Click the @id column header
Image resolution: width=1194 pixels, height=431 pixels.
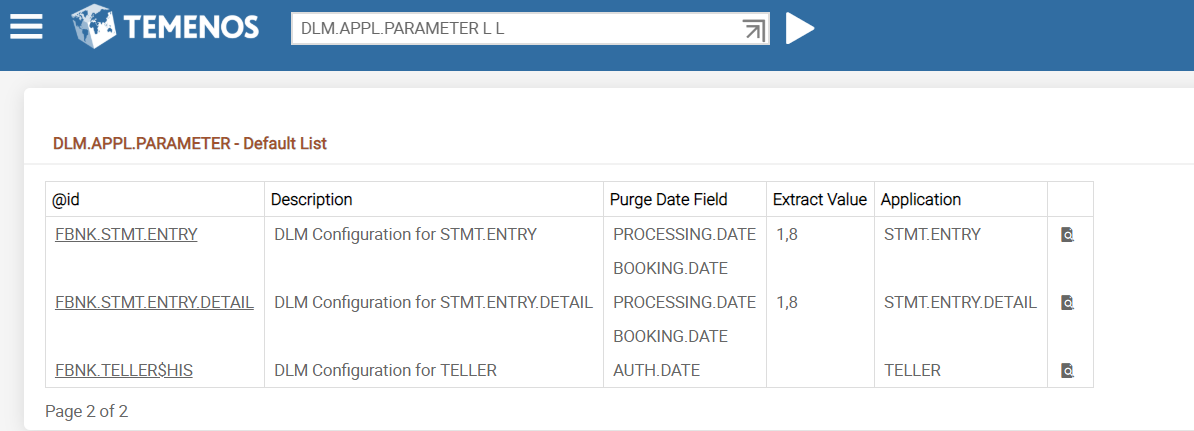(66, 199)
